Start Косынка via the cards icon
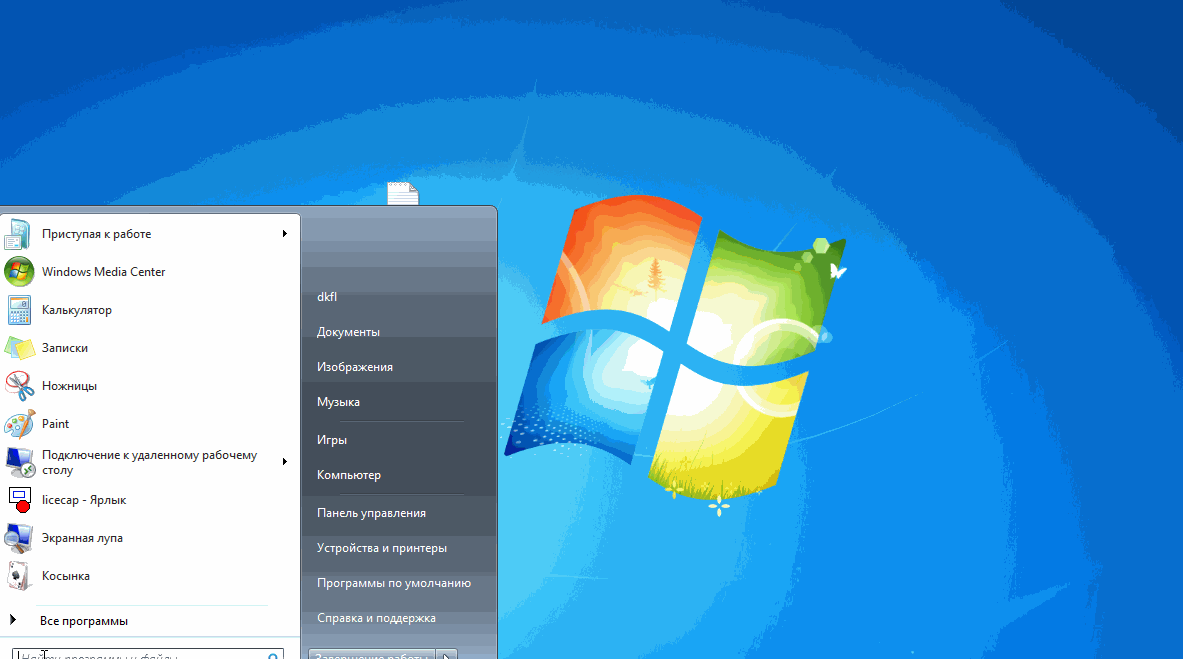The image size is (1183, 659). point(18,576)
